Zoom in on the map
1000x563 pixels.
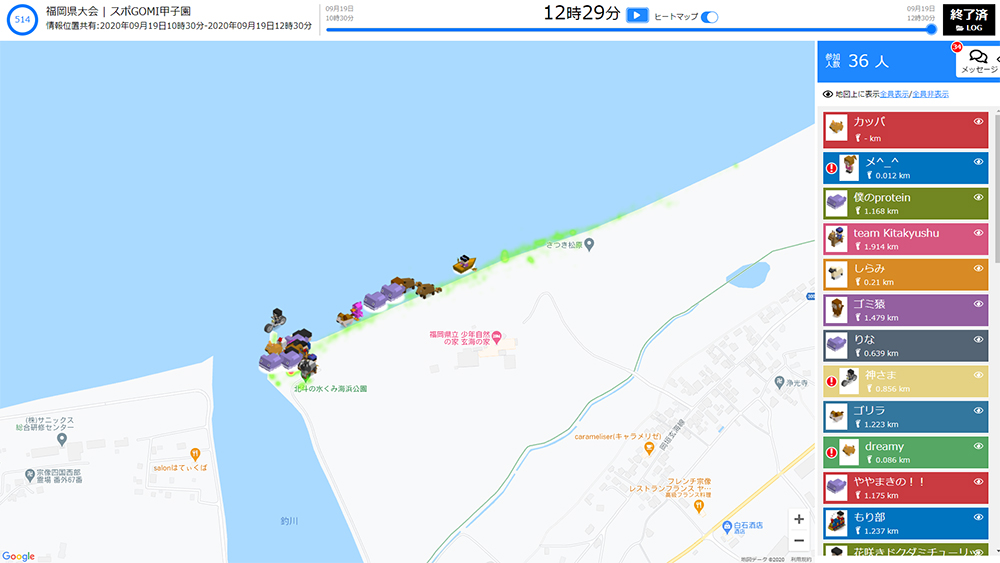(x=798, y=519)
